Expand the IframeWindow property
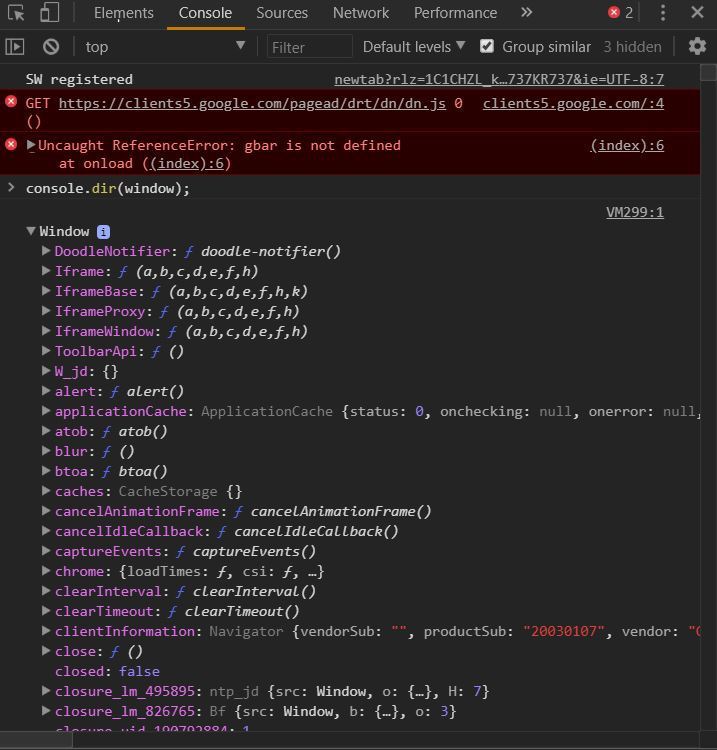 46,331
